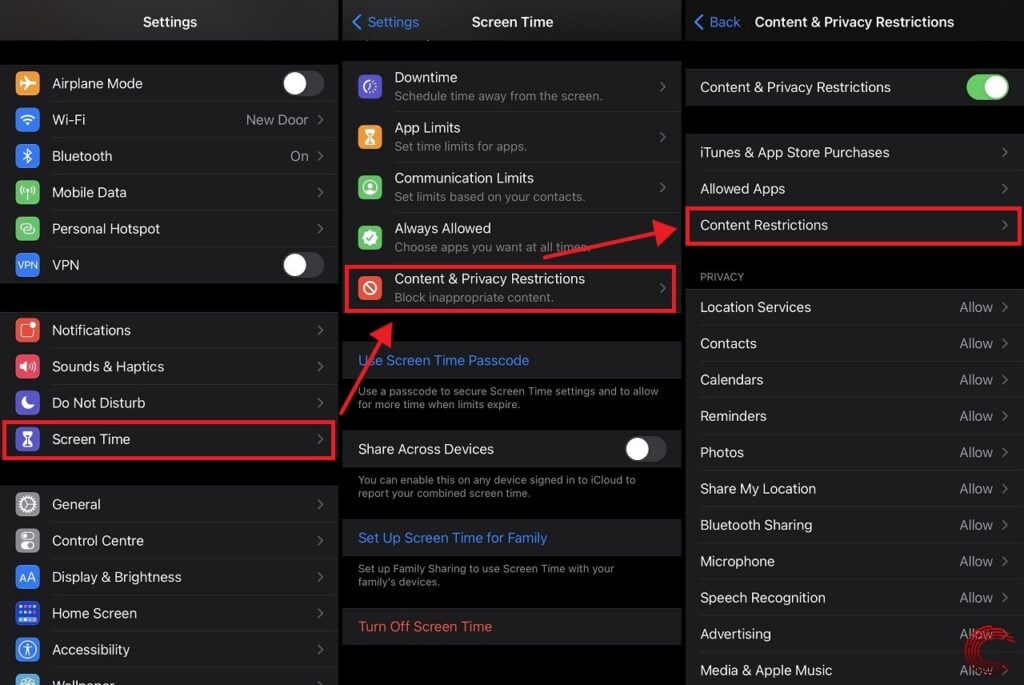1024x685 pixels.
Task: Open Share My Location setting
Action: (x=854, y=489)
